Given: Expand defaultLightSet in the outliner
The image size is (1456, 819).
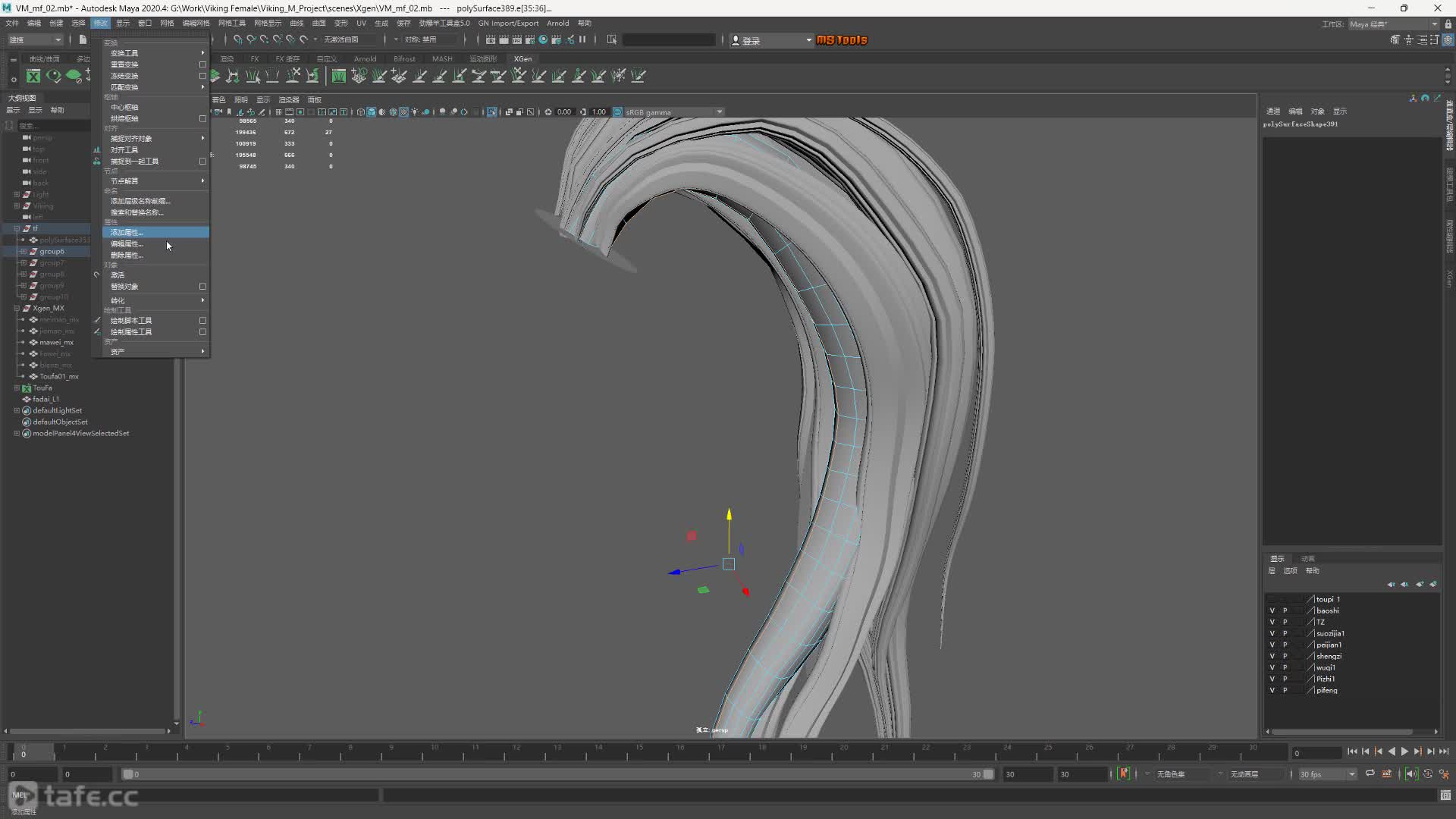Looking at the screenshot, I should click(x=17, y=411).
